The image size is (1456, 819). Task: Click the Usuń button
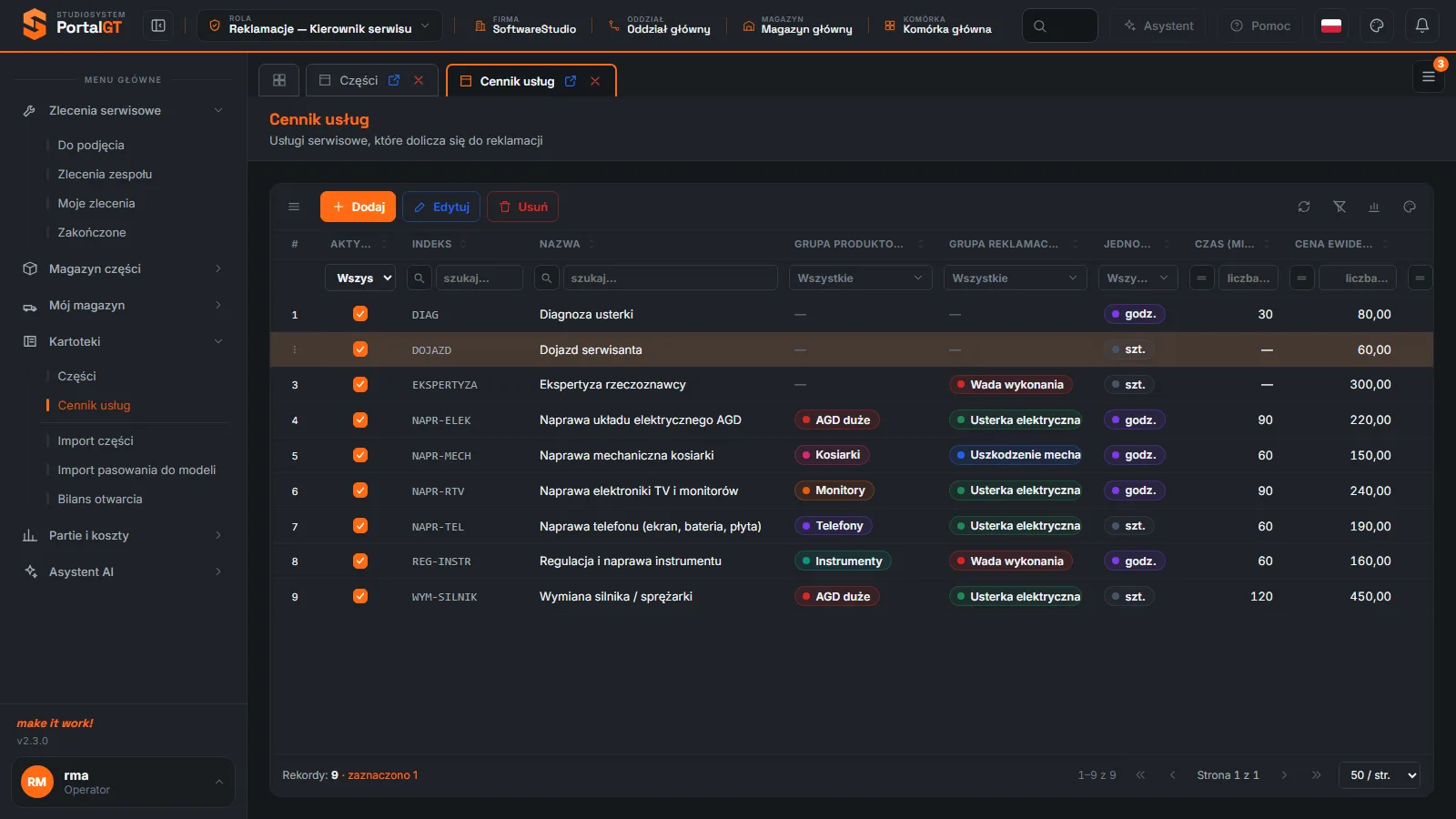pyautogui.click(x=523, y=207)
